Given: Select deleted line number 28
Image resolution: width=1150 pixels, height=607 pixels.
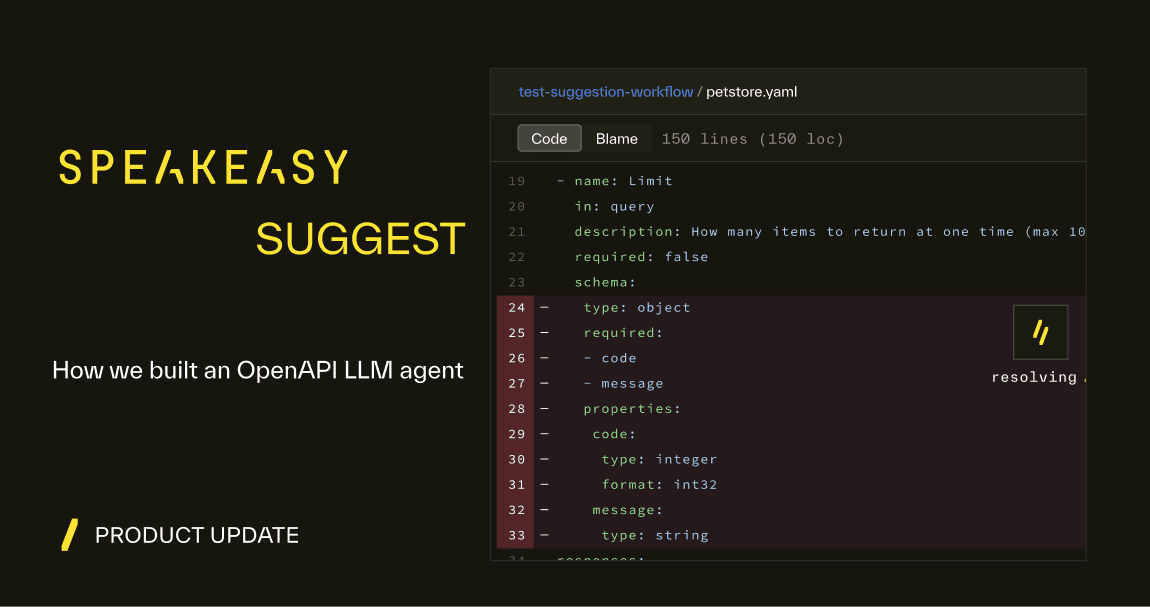Looking at the screenshot, I should [x=516, y=408].
